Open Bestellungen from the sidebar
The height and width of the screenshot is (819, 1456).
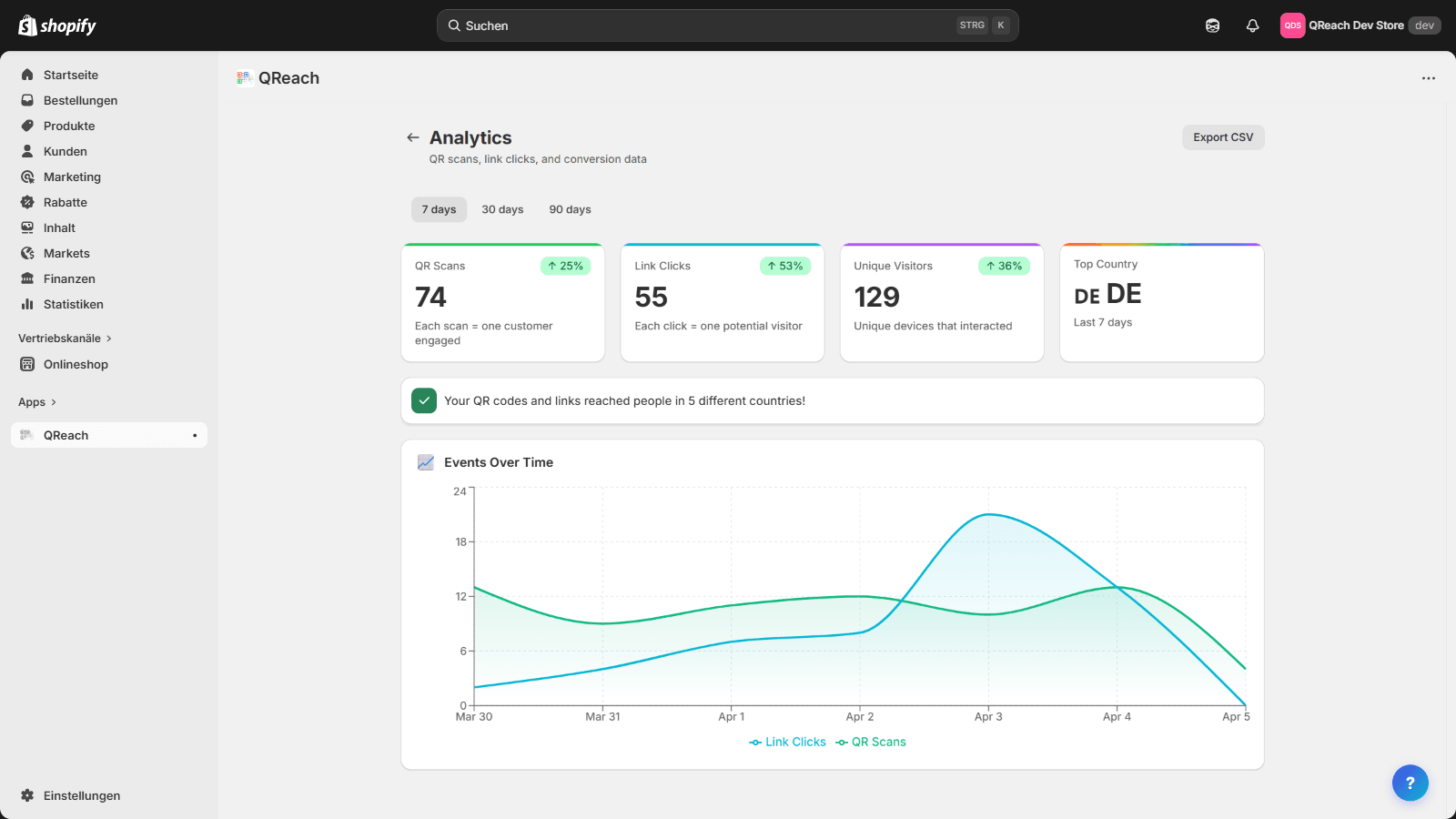coord(79,100)
